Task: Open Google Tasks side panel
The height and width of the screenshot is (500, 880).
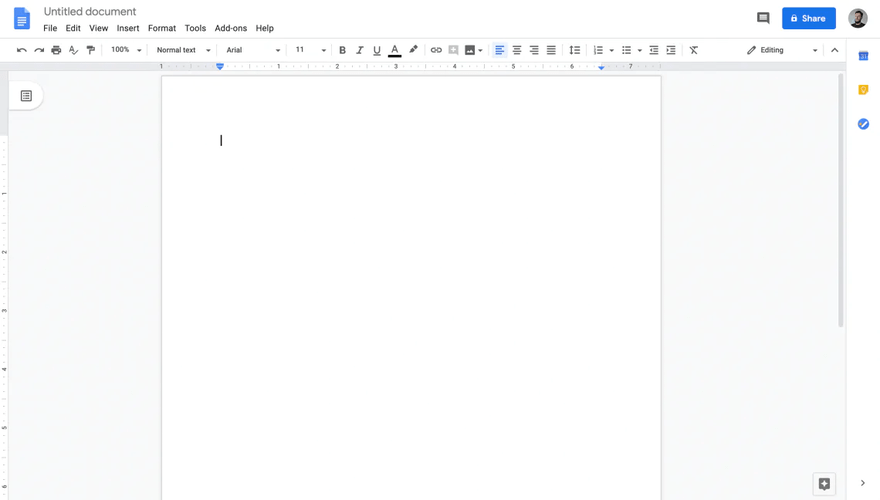Action: [863, 124]
